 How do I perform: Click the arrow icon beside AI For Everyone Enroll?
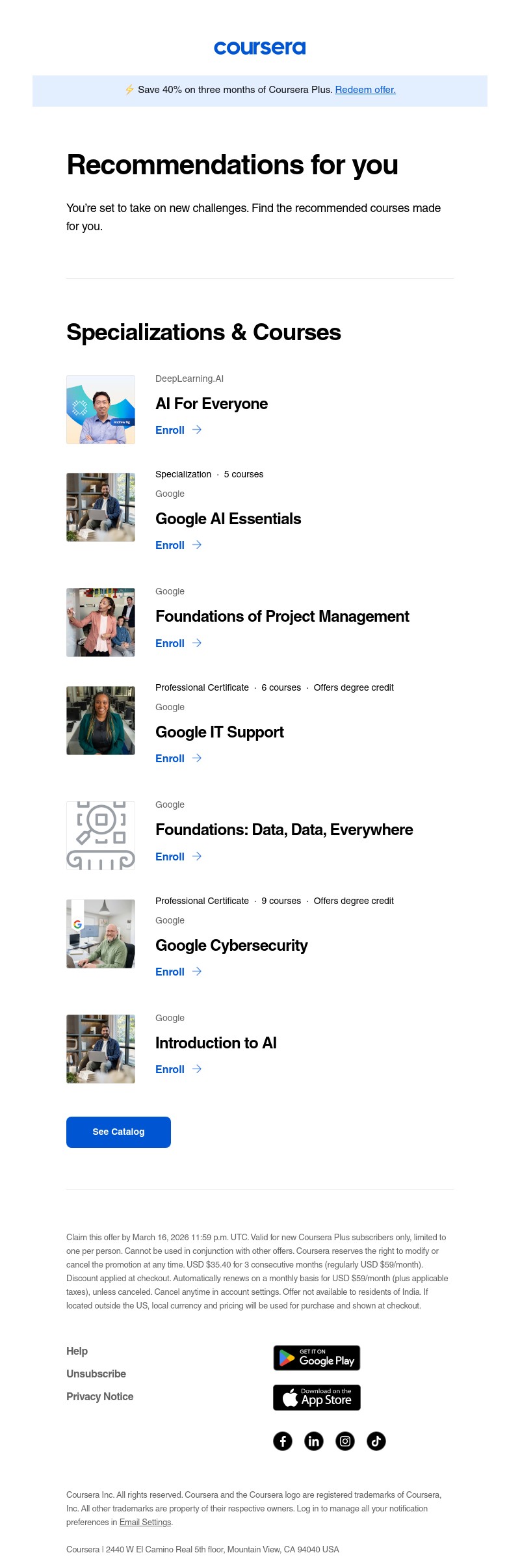(x=197, y=430)
